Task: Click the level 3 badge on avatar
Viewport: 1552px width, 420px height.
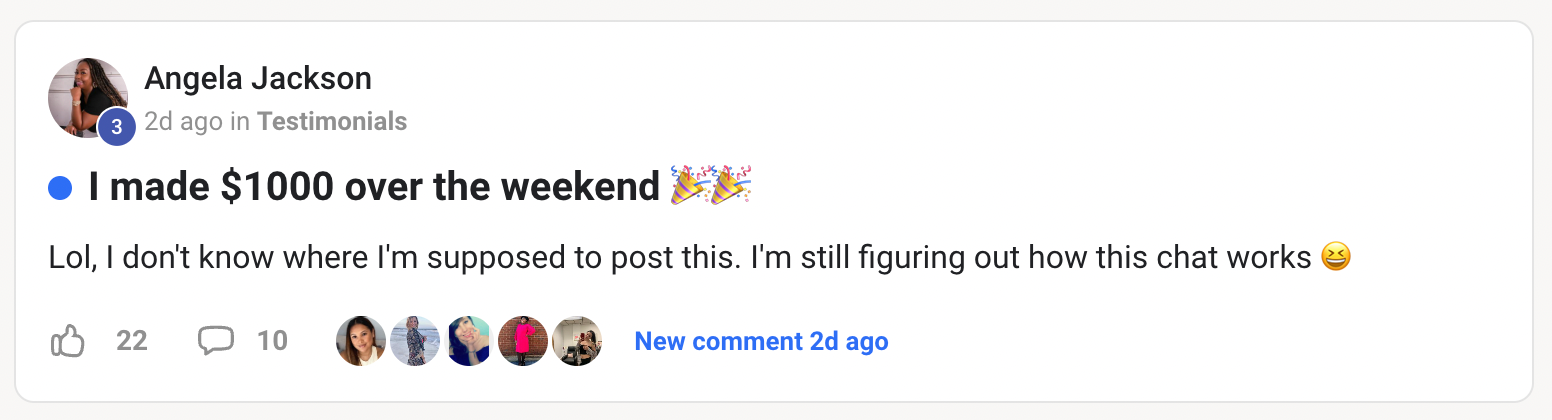Action: [116, 127]
